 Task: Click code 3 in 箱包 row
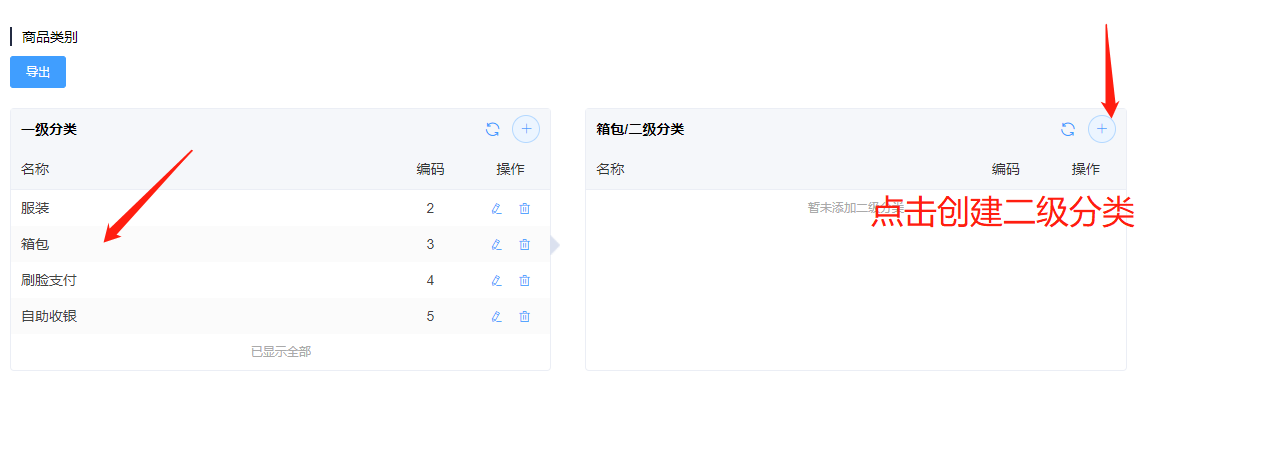point(430,244)
